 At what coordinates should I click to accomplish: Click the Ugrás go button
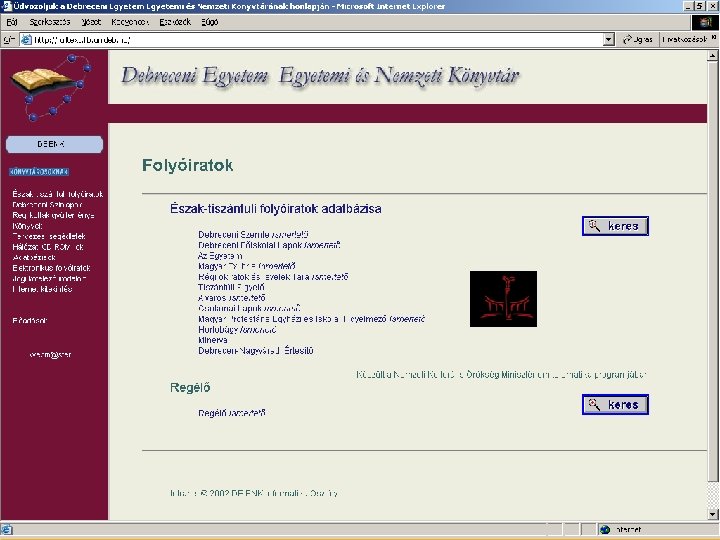coord(637,40)
